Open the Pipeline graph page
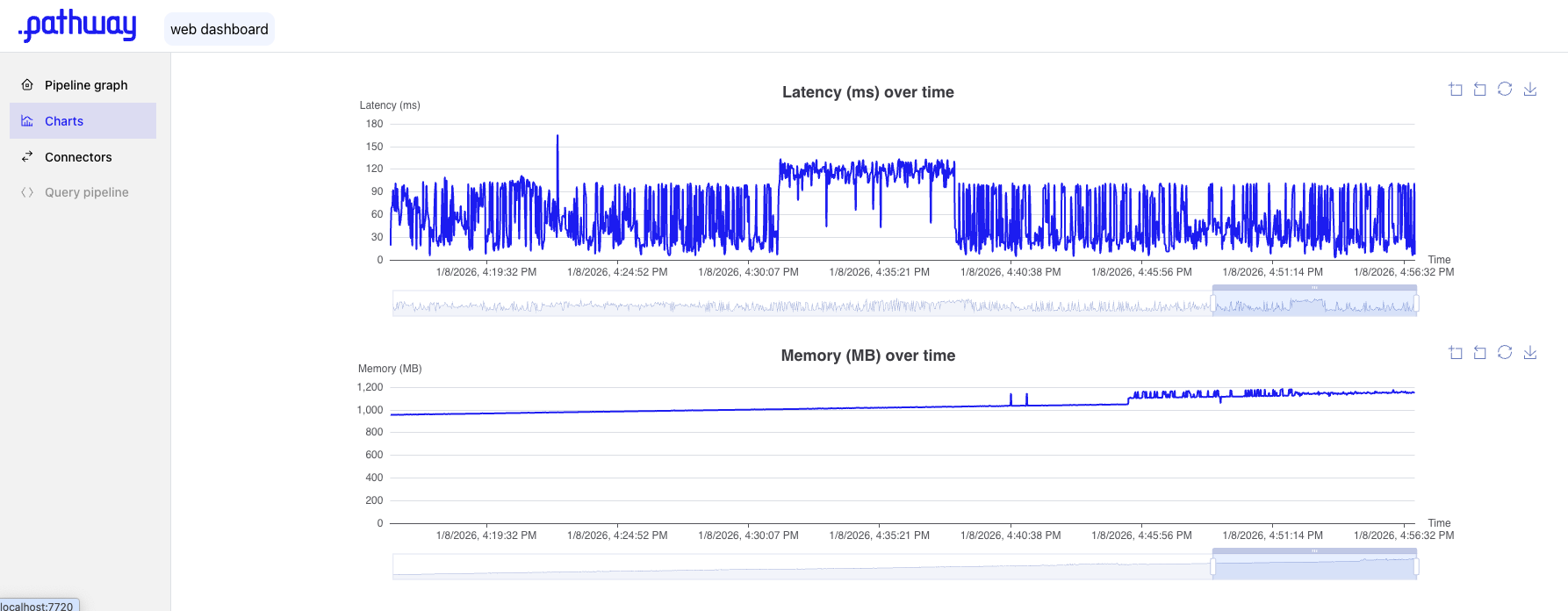 (x=85, y=85)
